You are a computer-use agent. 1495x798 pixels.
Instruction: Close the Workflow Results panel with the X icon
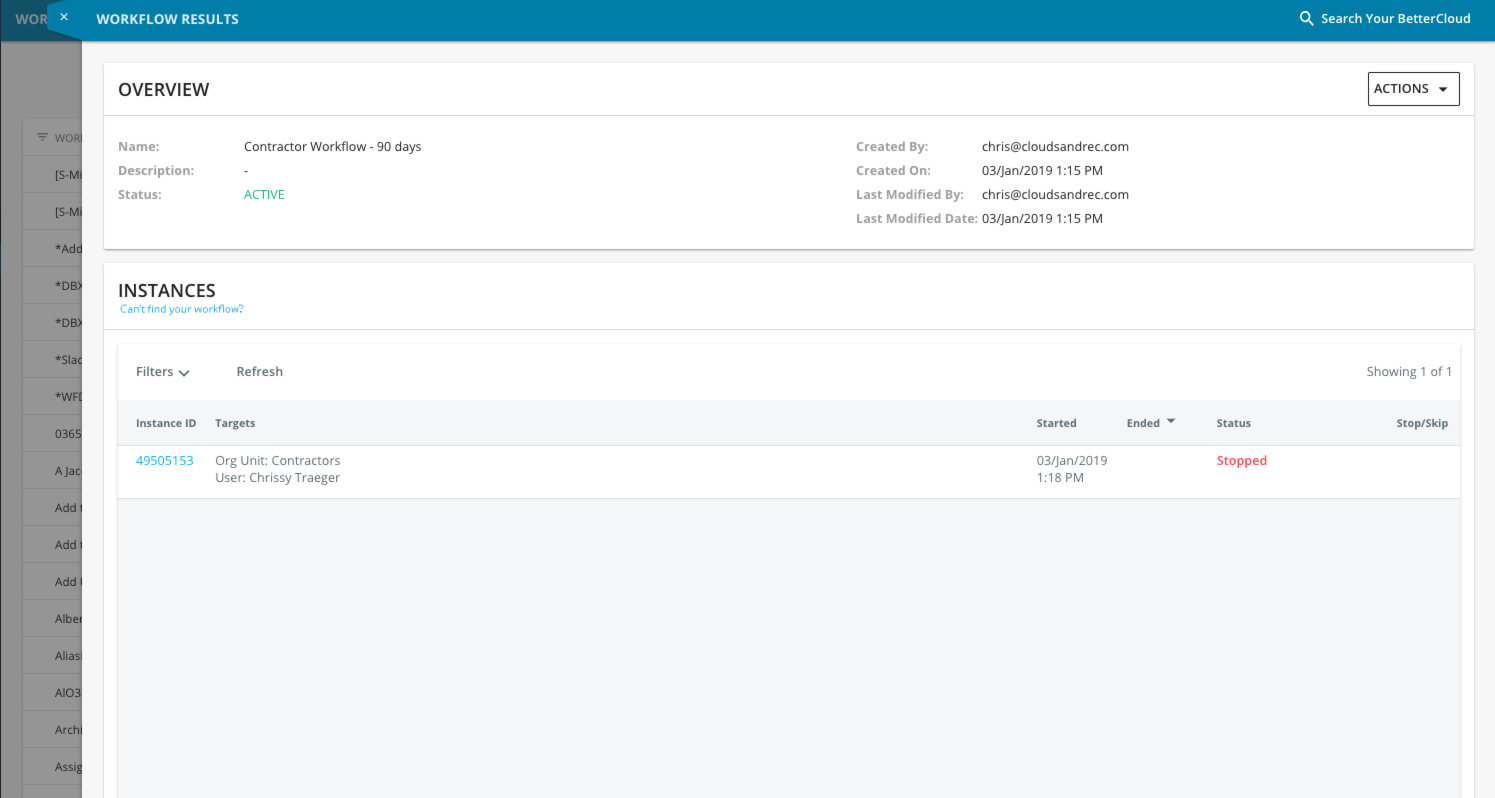[63, 16]
